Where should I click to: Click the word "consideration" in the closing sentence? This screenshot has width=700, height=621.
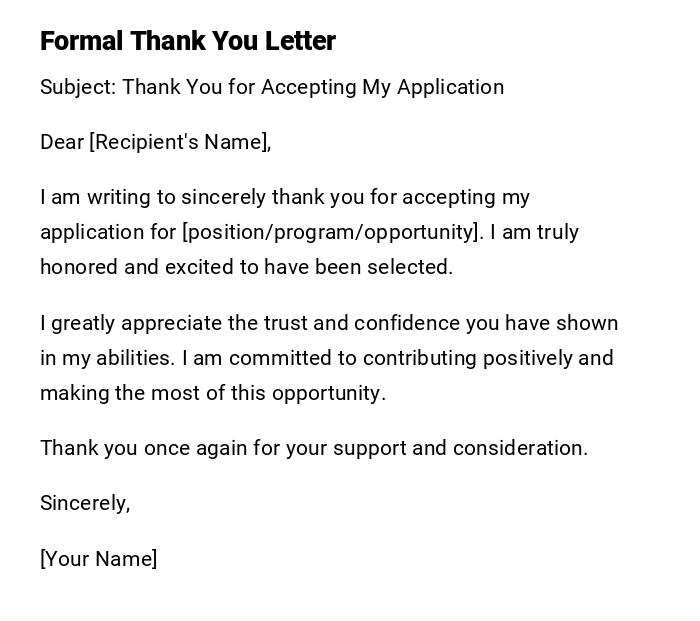coord(519,448)
